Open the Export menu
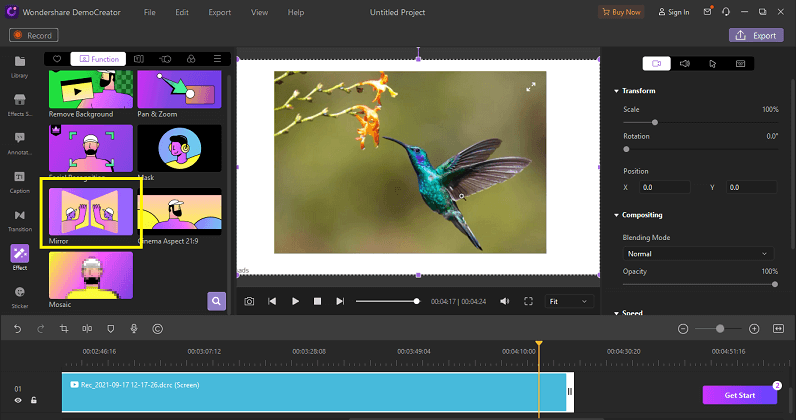The height and width of the screenshot is (420, 800). point(219,12)
